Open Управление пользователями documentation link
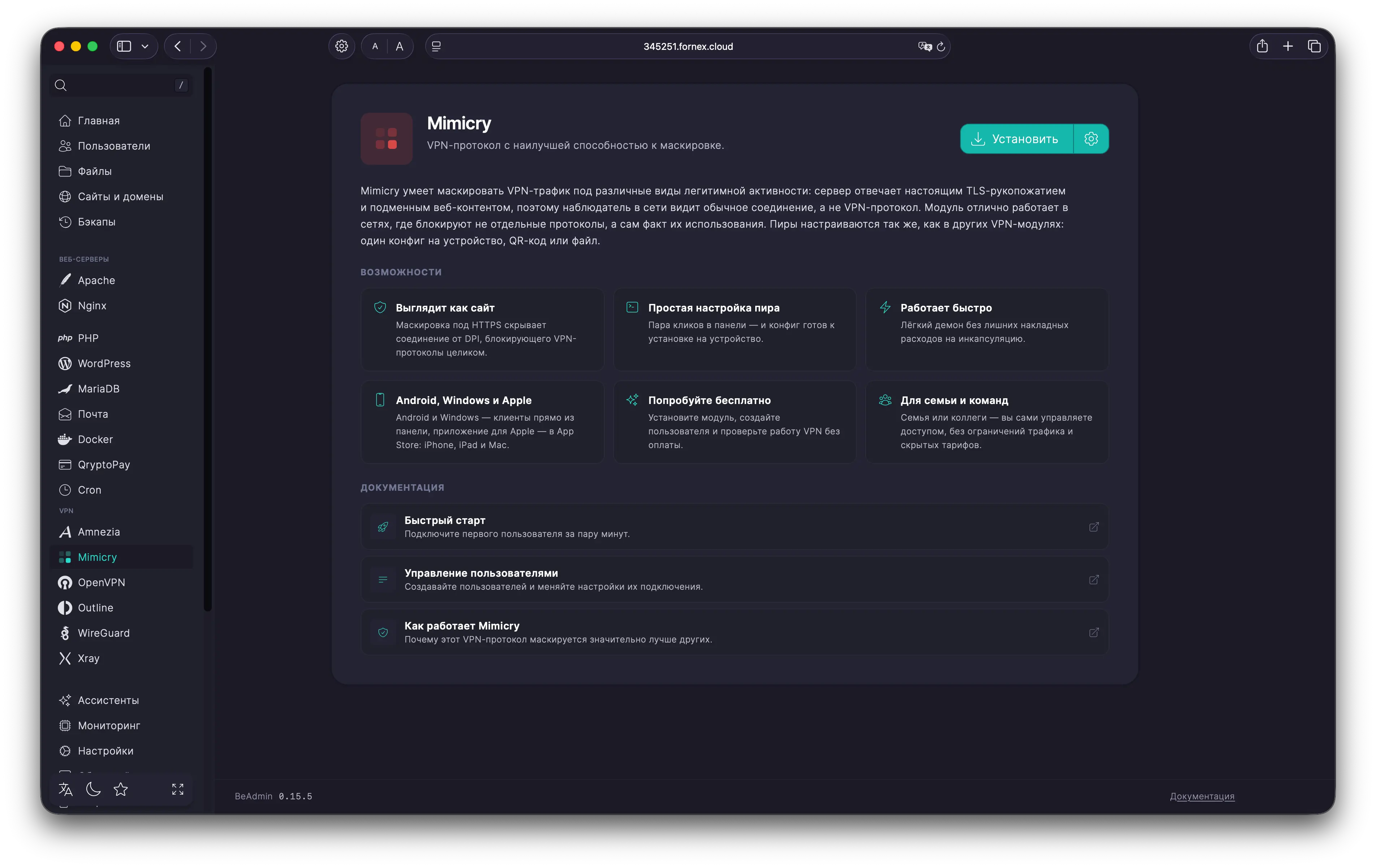 734,579
